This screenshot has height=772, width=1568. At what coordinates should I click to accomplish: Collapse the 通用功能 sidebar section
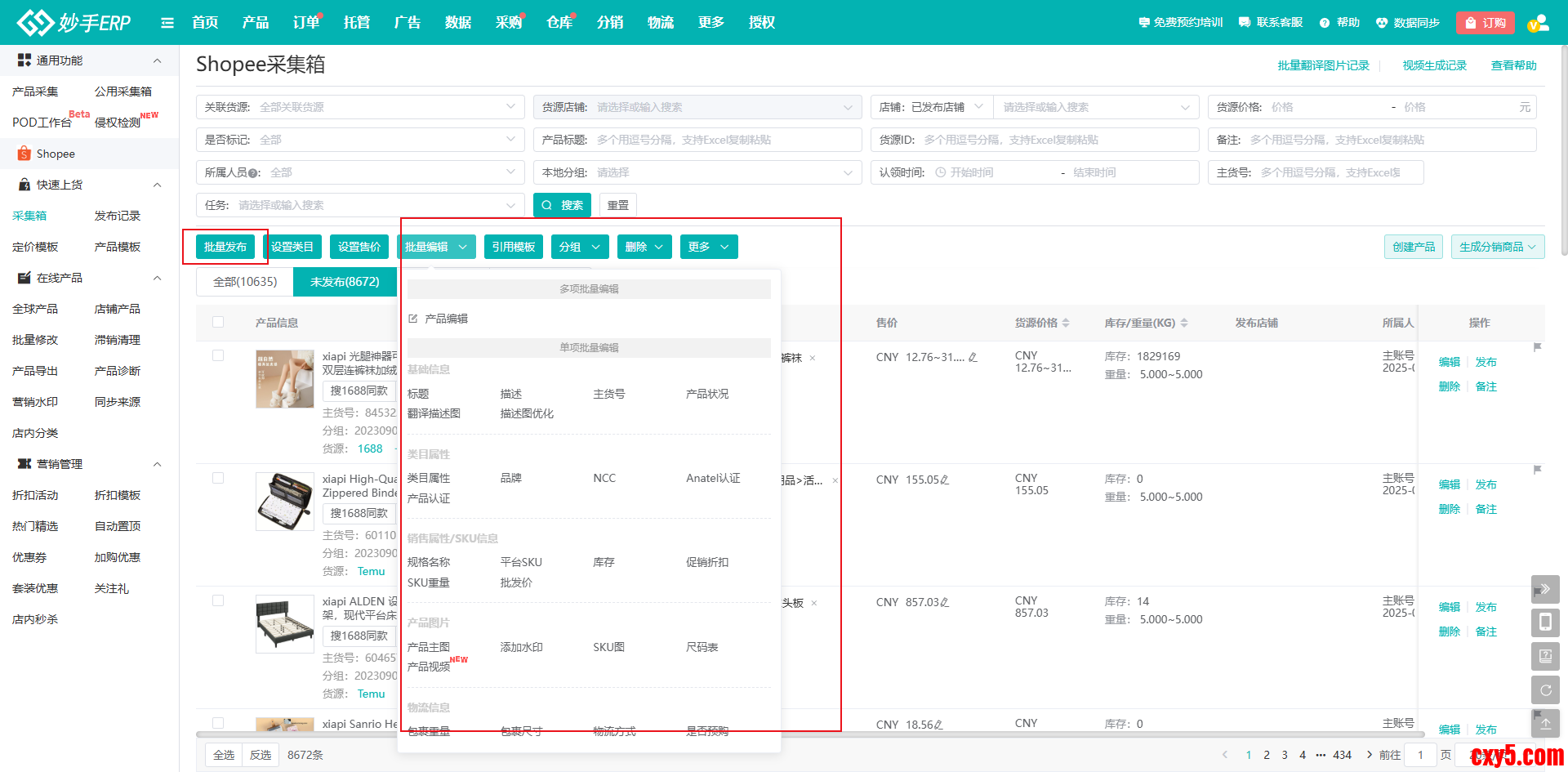point(157,60)
